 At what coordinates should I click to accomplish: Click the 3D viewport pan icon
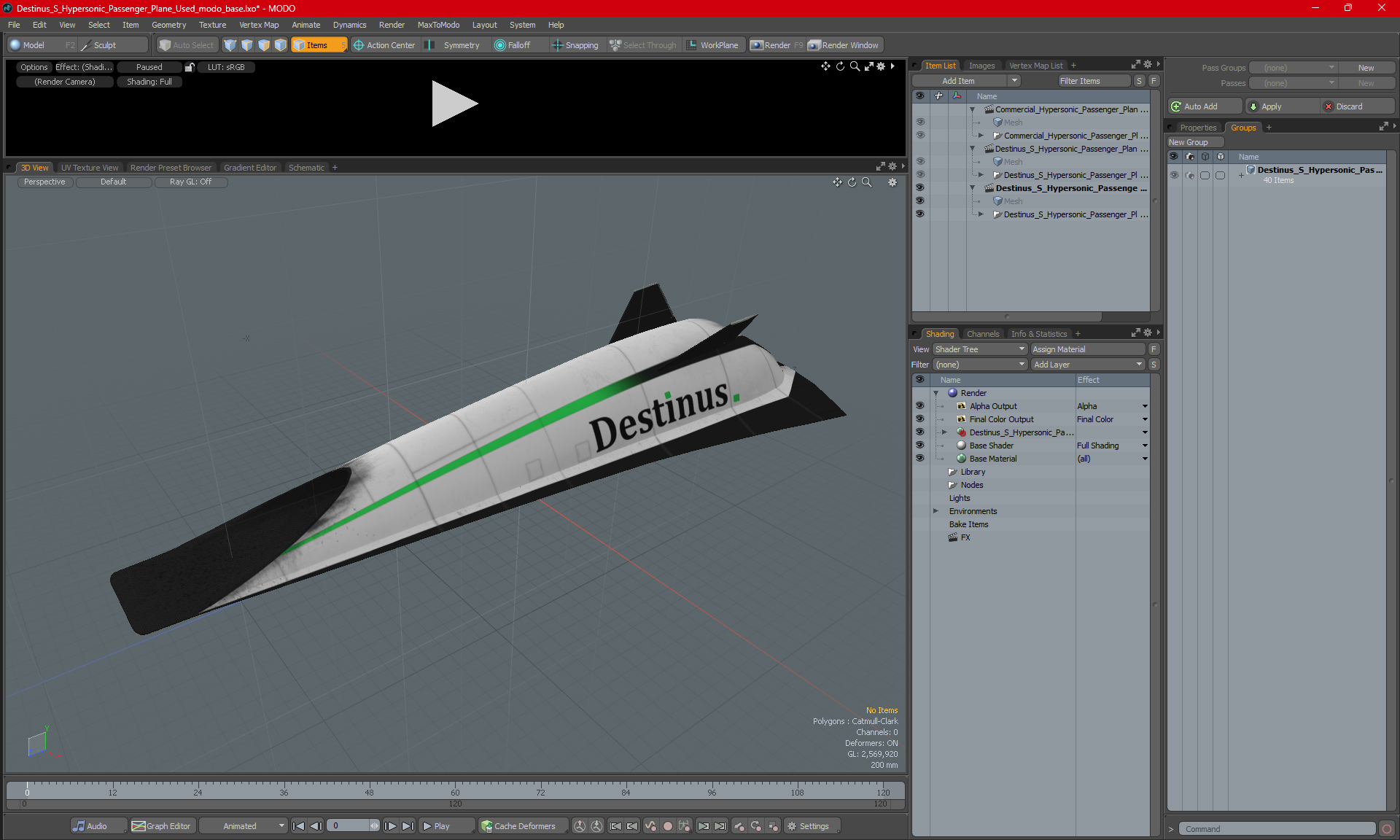(x=837, y=182)
